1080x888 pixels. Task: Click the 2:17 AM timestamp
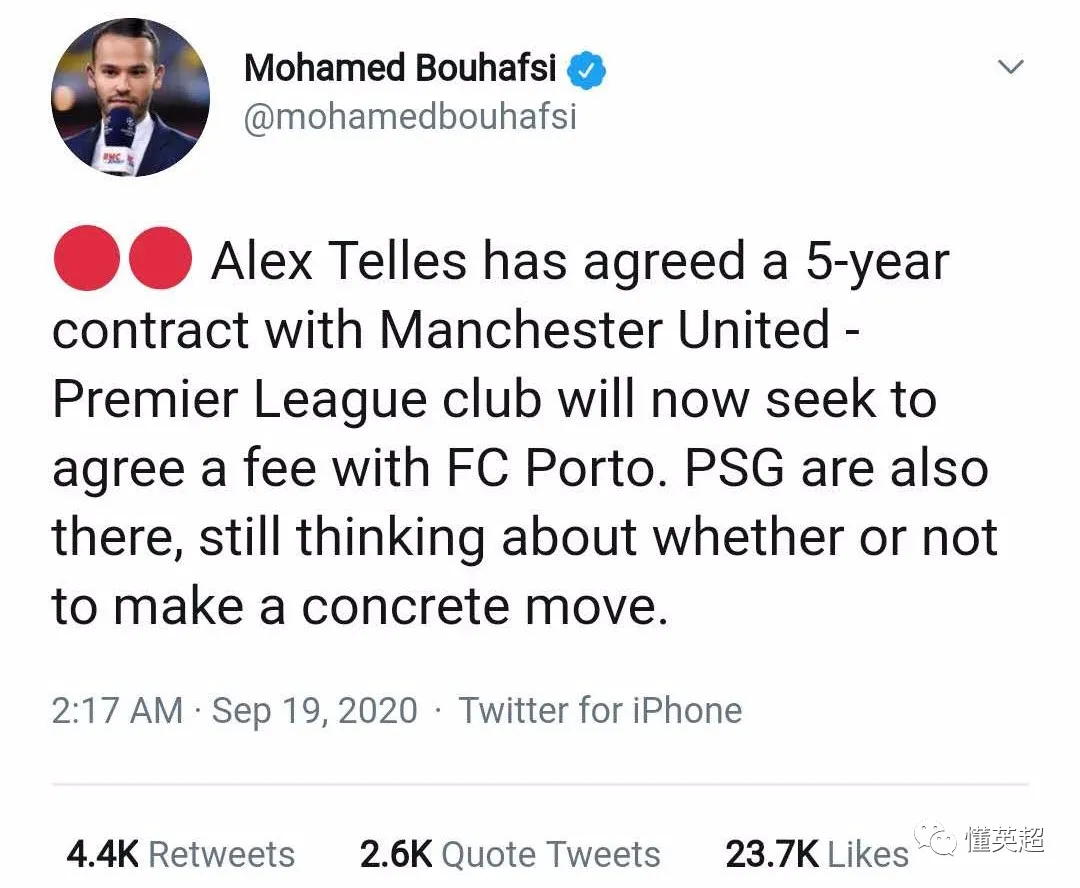(117, 711)
